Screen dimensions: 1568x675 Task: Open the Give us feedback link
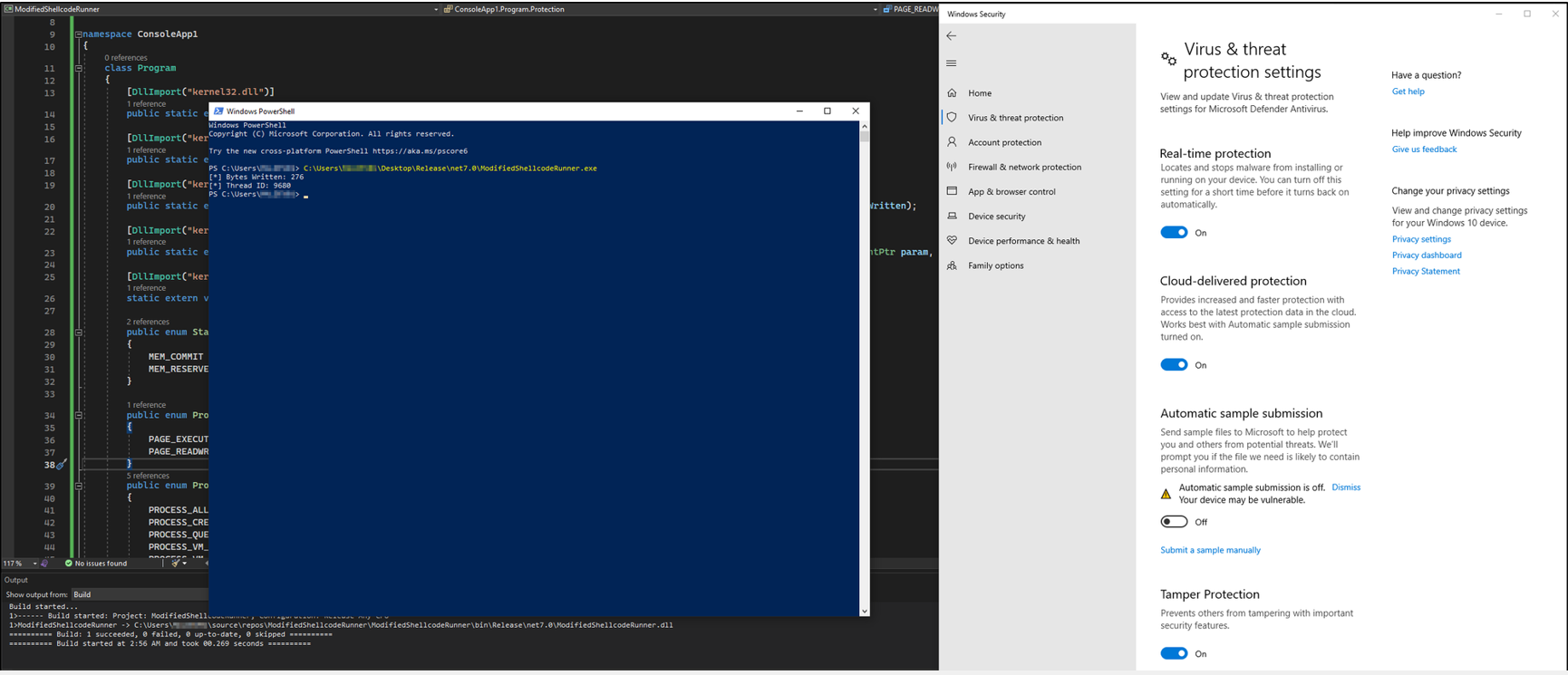click(1424, 149)
